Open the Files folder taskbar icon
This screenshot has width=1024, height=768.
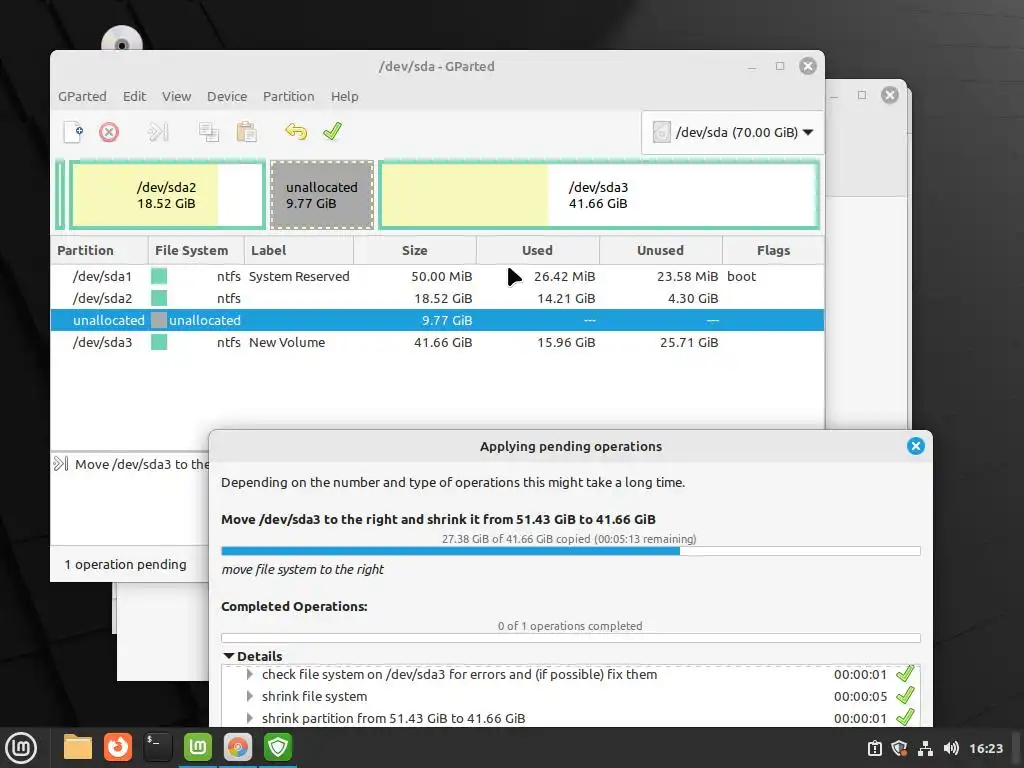(78, 747)
